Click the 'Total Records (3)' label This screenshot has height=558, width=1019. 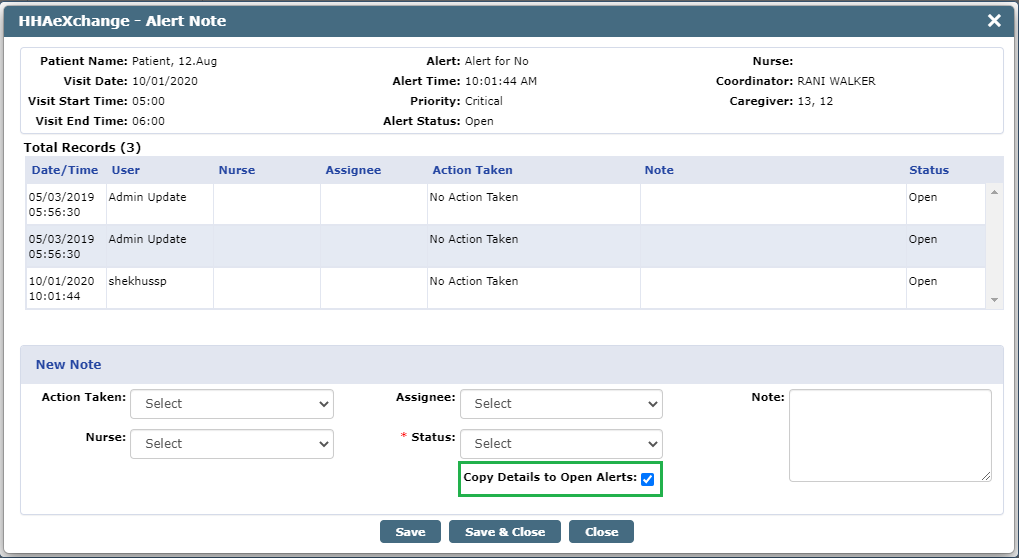(x=83, y=147)
